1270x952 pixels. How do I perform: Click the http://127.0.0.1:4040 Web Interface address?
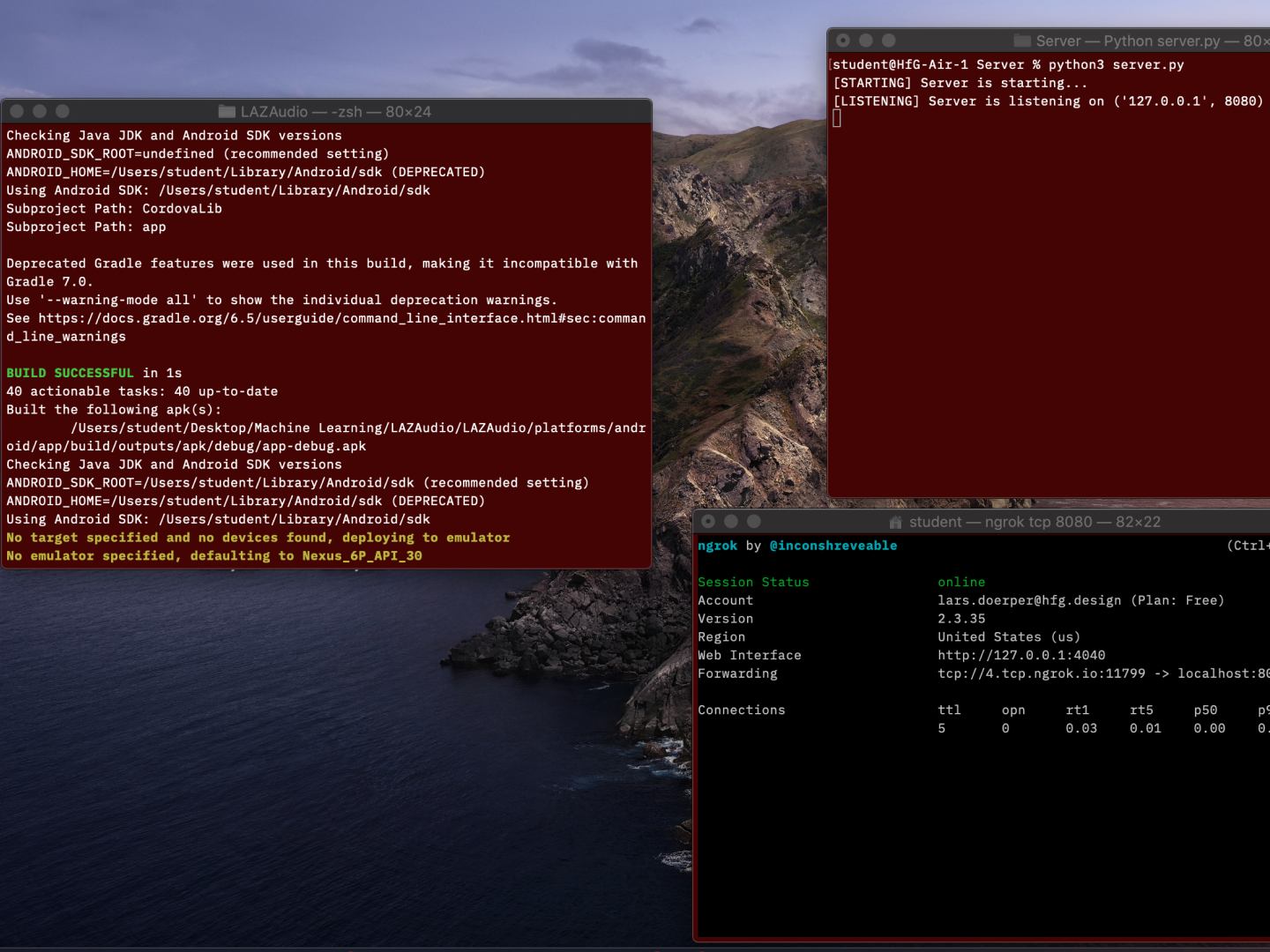pos(1021,655)
